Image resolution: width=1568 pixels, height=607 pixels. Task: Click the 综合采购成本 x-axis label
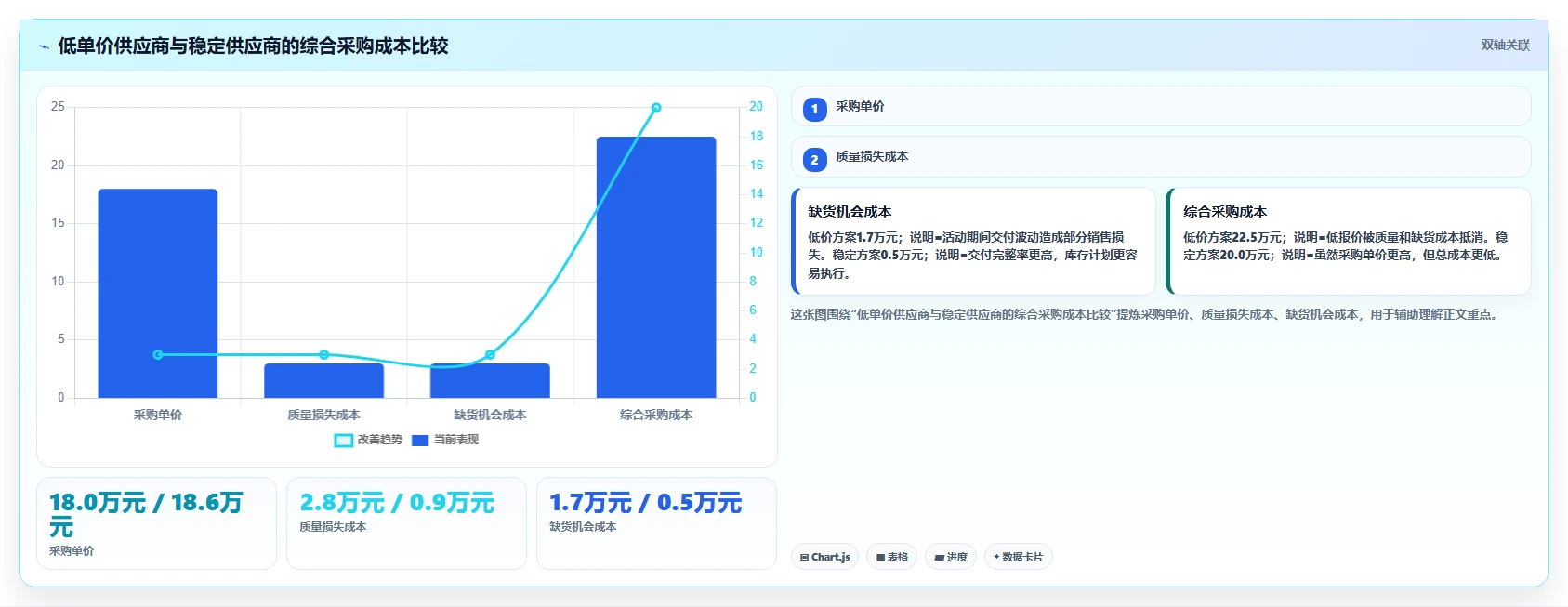(x=656, y=416)
